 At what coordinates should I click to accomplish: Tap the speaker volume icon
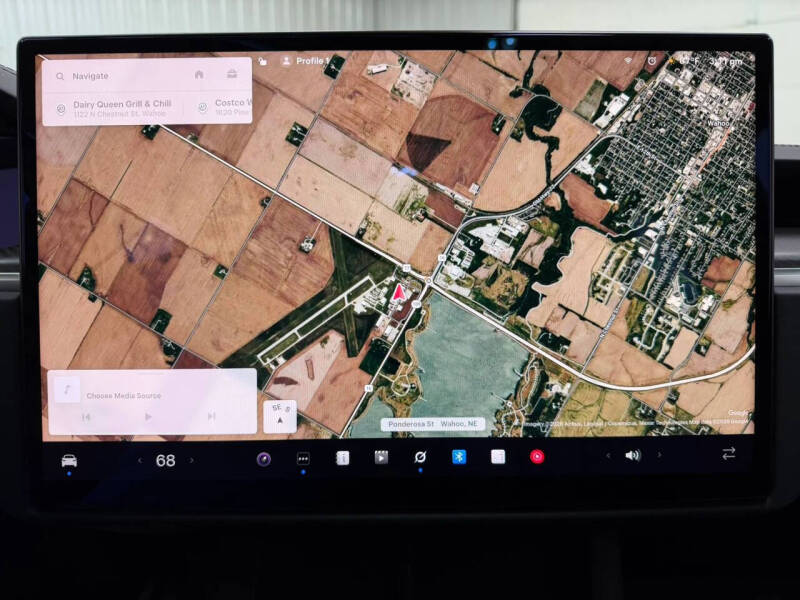coord(633,455)
